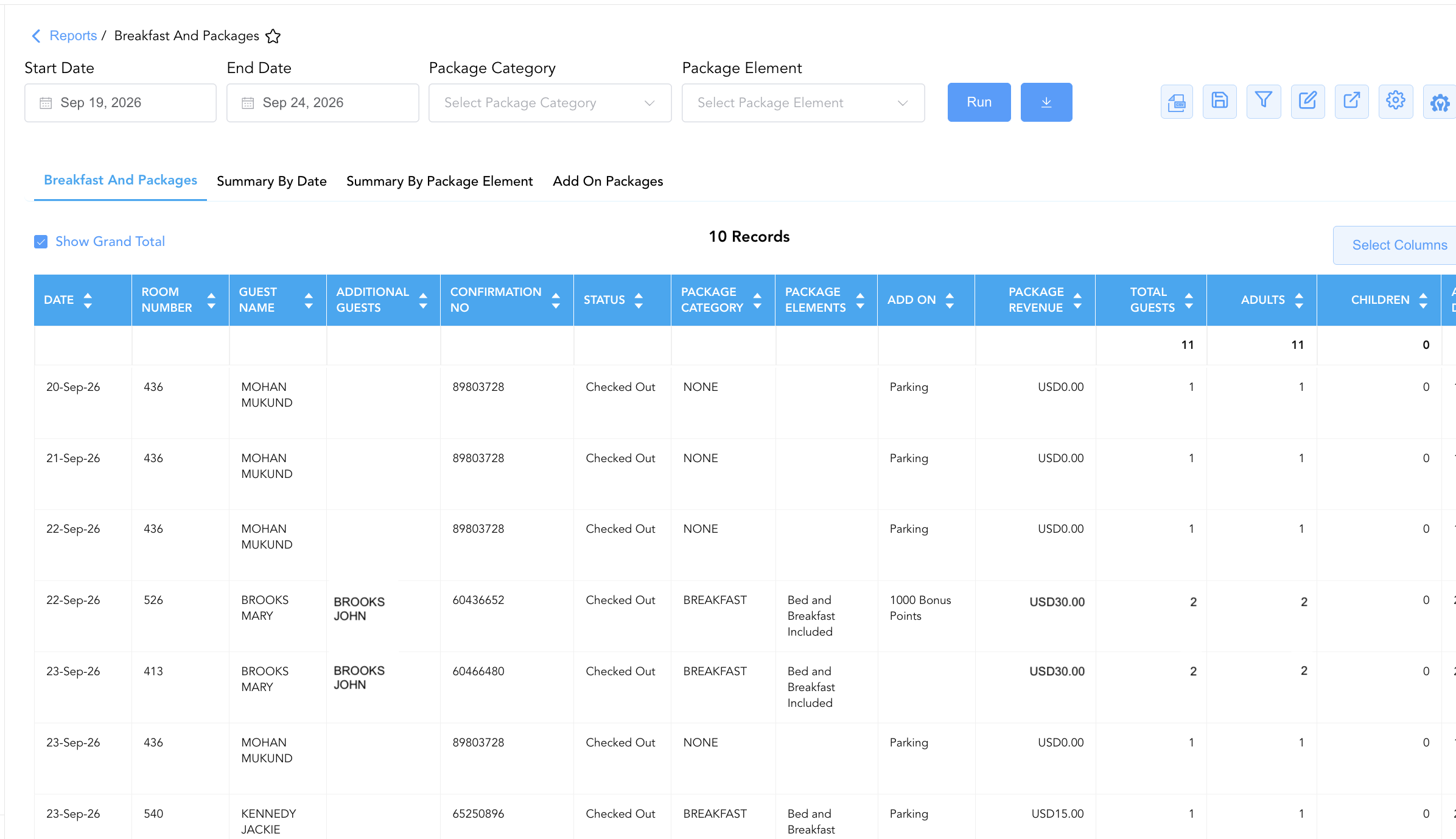Click the Run button
This screenshot has height=839, width=1456.
pos(979,102)
